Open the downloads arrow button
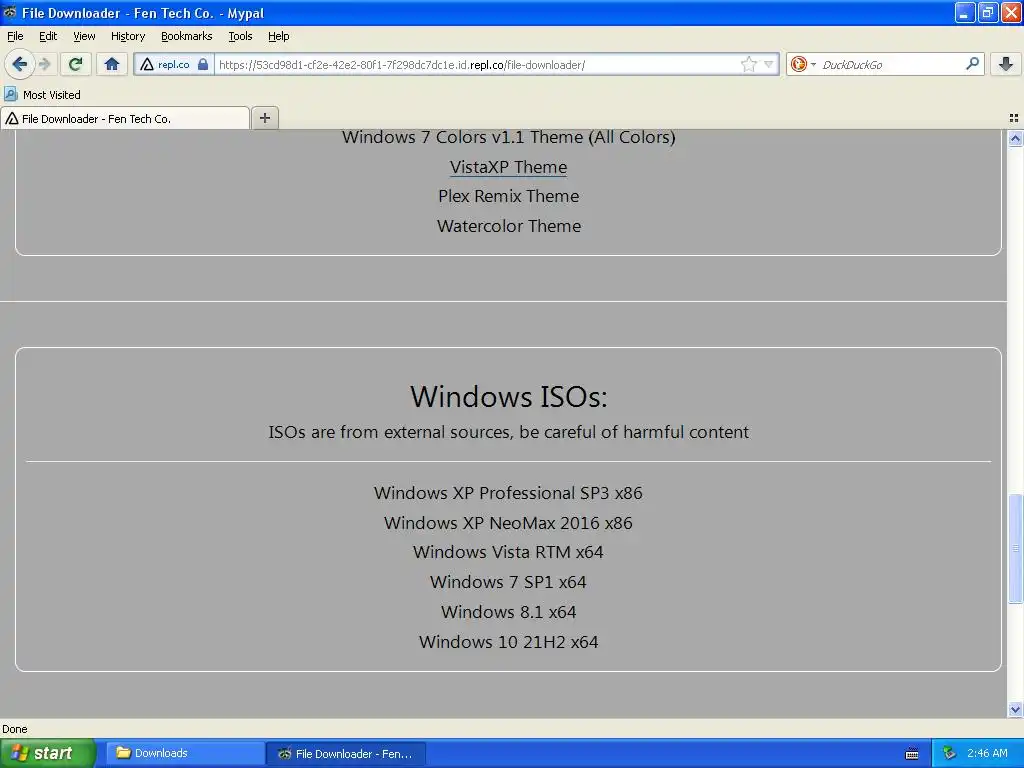1024x768 pixels. (x=1006, y=64)
